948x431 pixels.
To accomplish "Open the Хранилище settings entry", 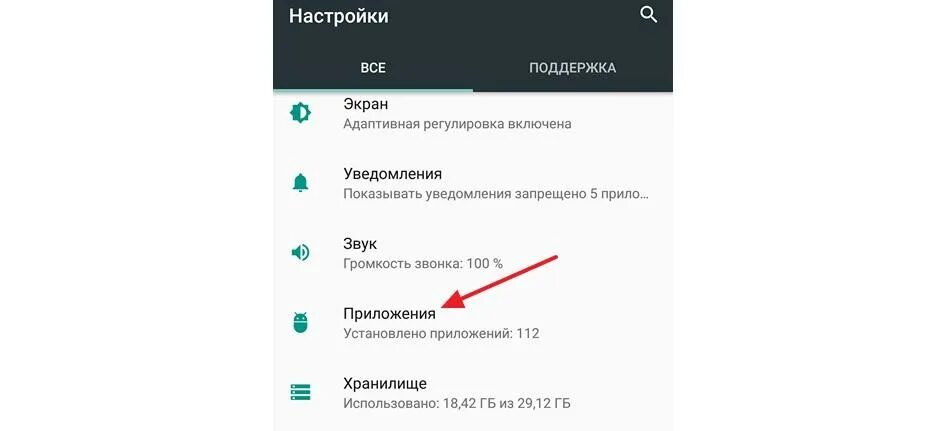I will 473,392.
